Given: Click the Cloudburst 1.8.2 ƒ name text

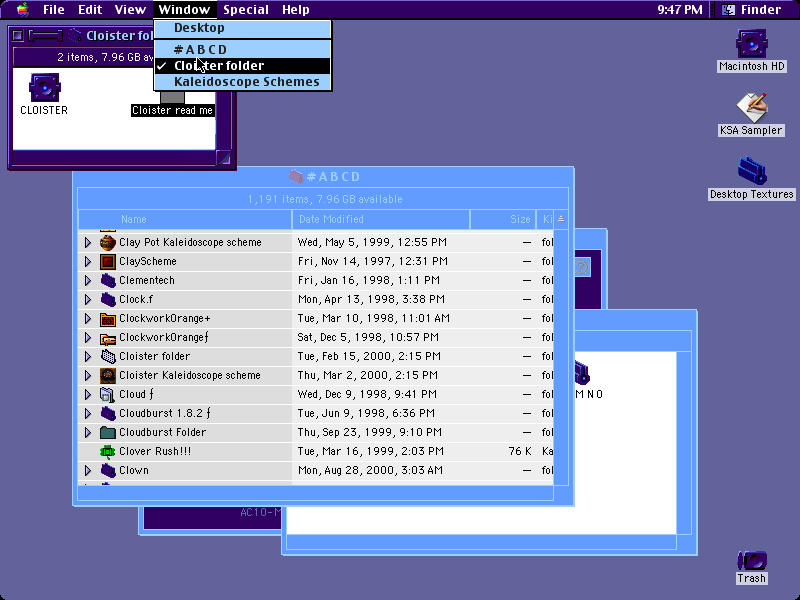Looking at the screenshot, I should 165,413.
